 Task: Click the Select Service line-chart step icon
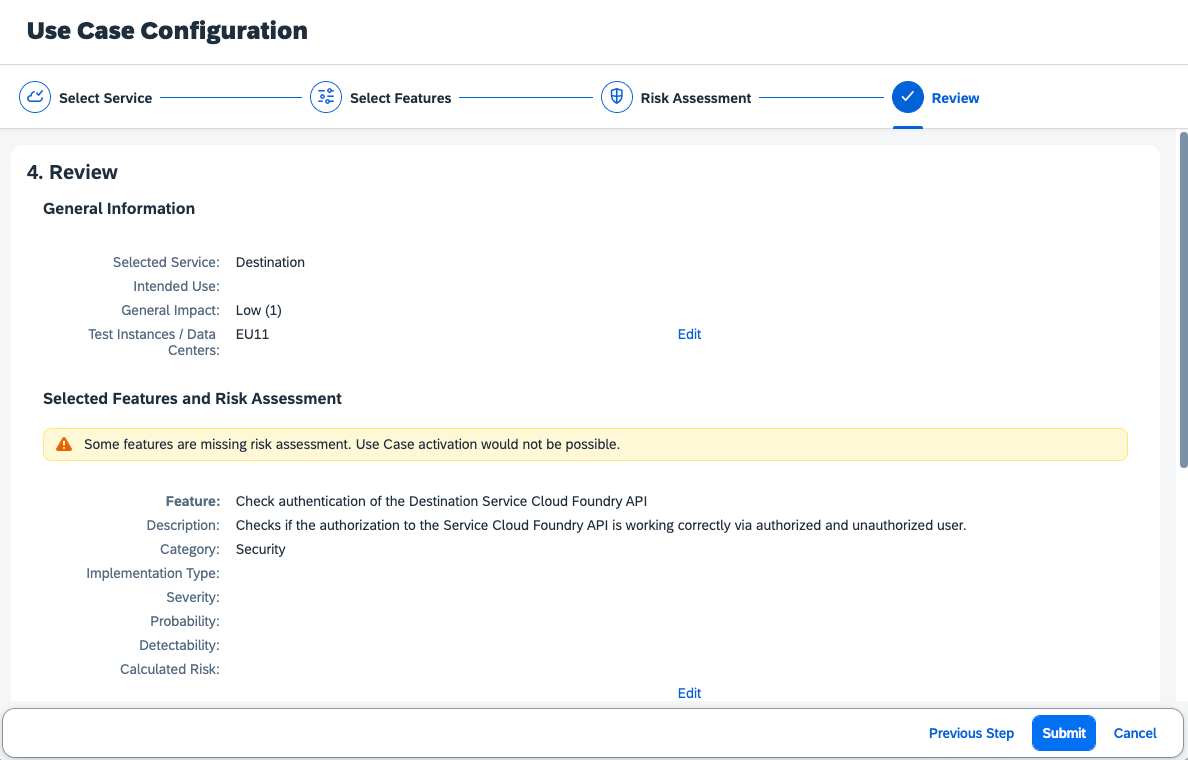tap(35, 96)
